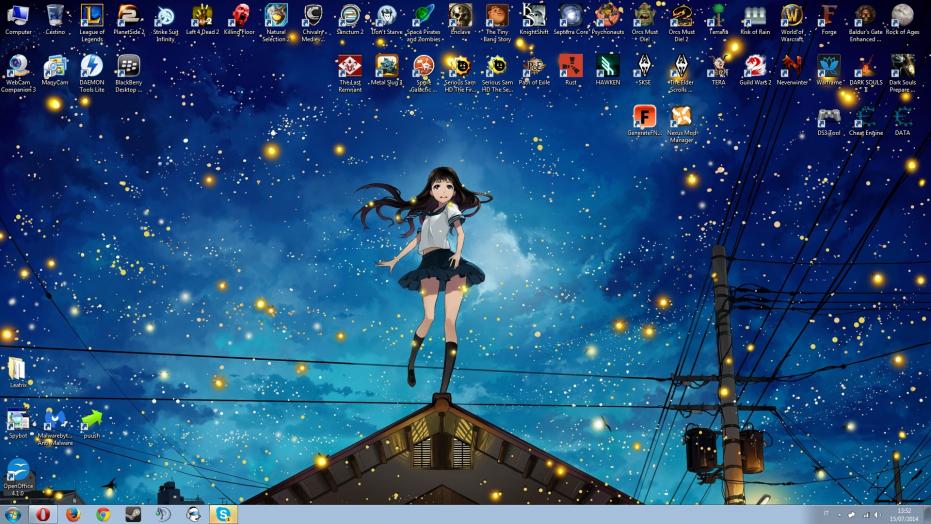
Task: Select the Guild Wars 2 shortcut
Action: coord(755,70)
